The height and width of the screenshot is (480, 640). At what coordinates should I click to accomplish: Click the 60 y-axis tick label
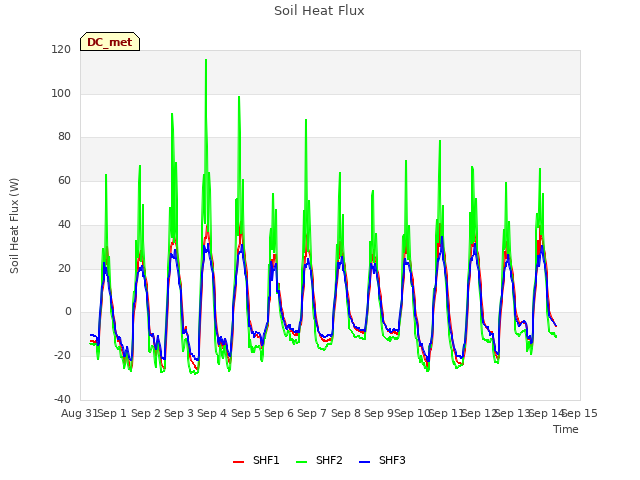click(x=64, y=180)
